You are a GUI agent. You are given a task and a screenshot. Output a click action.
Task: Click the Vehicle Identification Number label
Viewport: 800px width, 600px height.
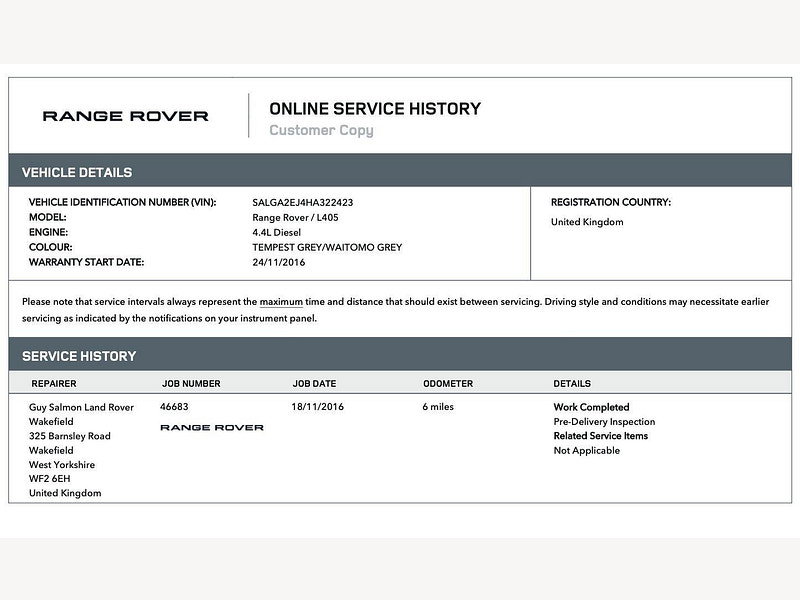[122, 203]
